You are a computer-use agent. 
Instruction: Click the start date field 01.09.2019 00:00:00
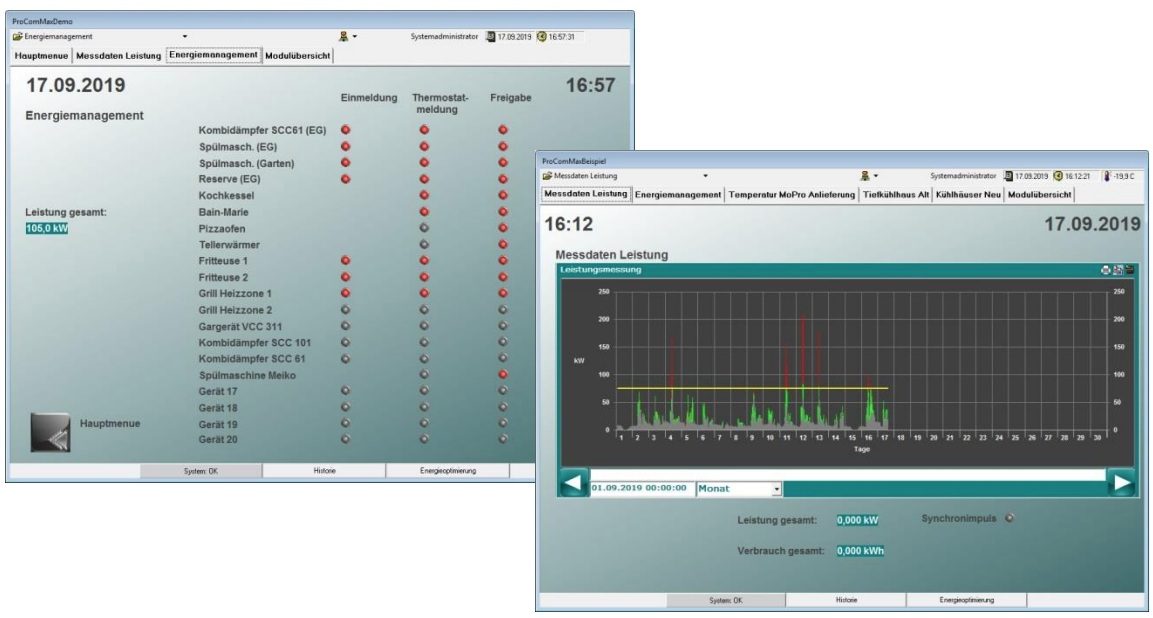coord(639,489)
